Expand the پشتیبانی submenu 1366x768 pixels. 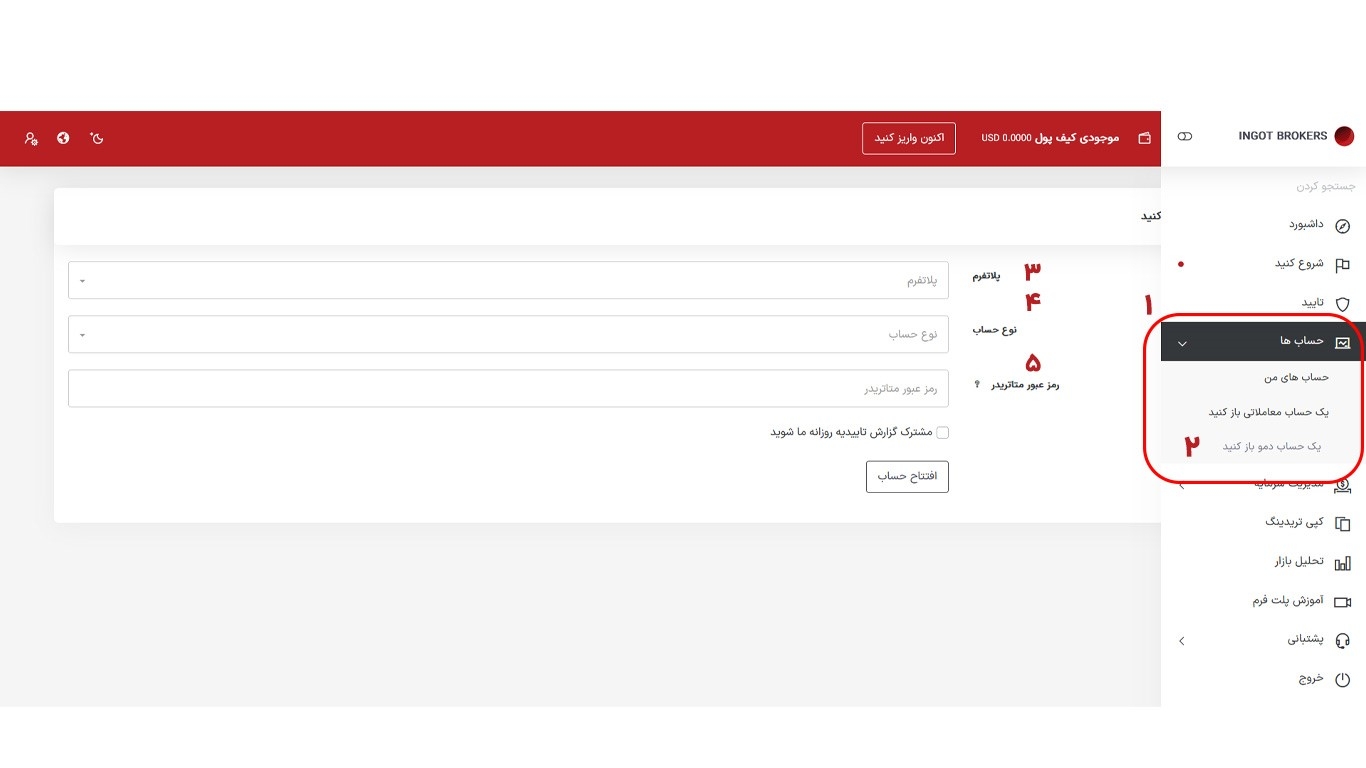pos(1181,640)
